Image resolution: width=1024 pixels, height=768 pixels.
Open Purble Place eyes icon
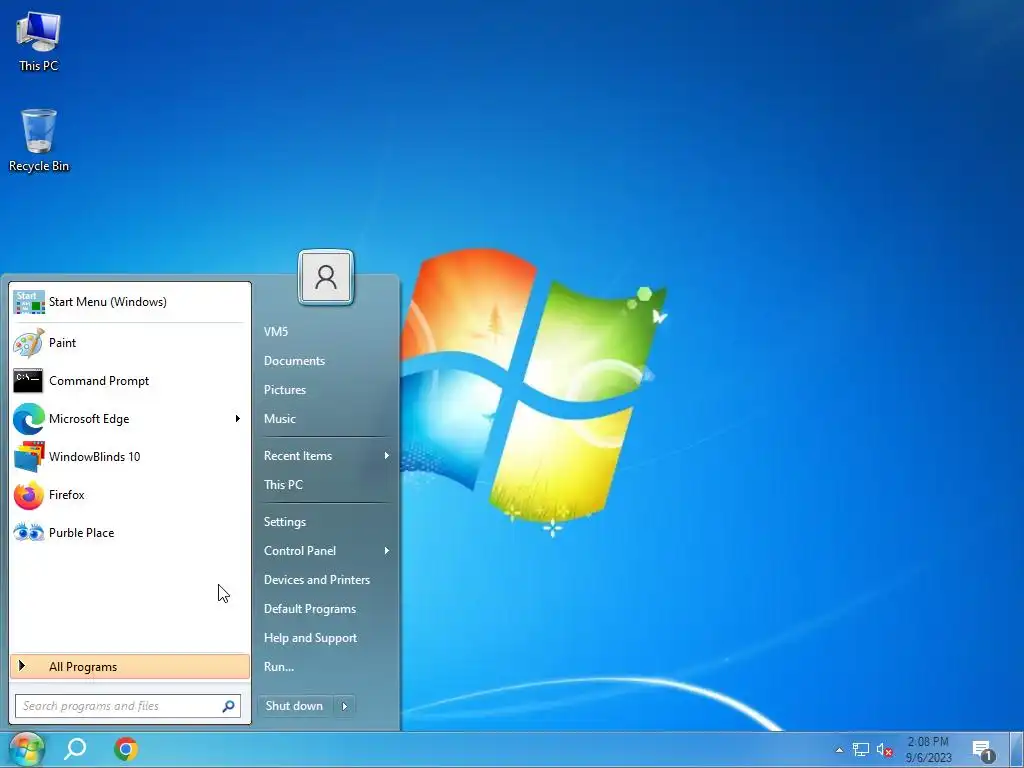[x=29, y=533]
